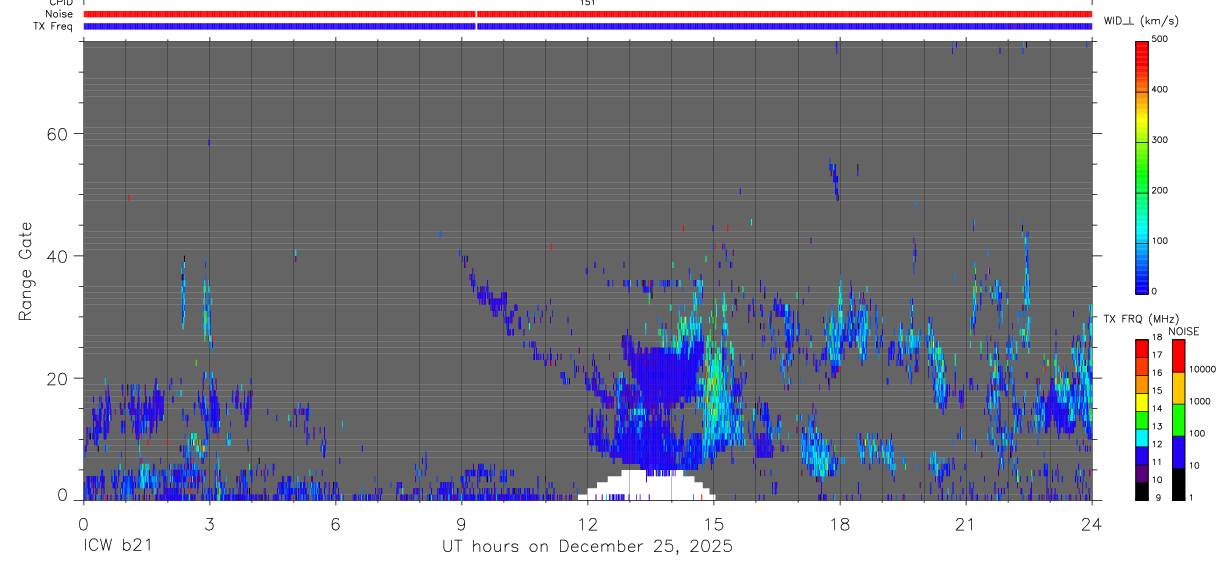Click the 10000 tick on noise legend

pos(1202,369)
